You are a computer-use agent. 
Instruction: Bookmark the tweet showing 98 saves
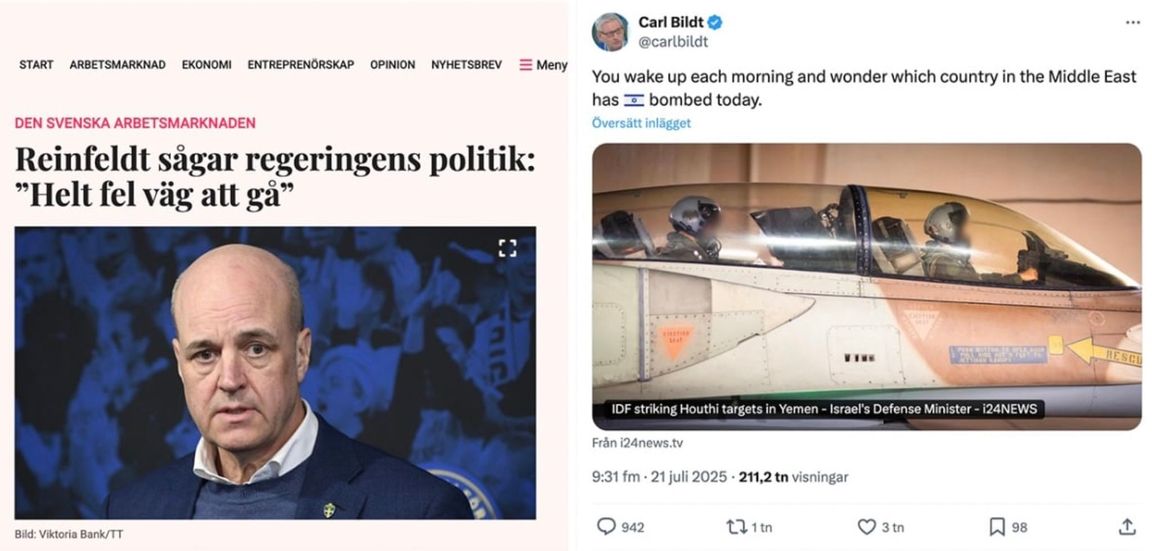[997, 527]
